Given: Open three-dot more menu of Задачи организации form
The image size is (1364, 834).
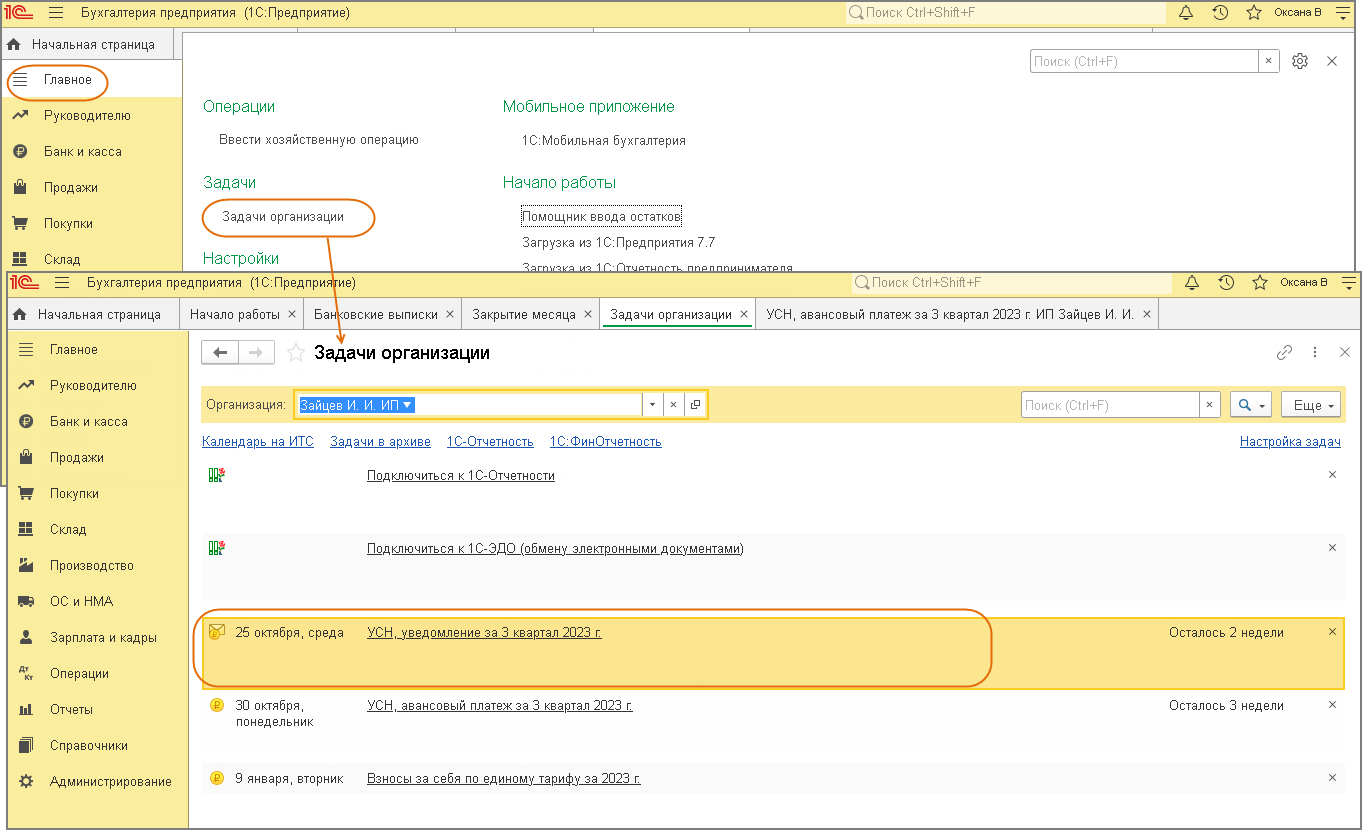Looking at the screenshot, I should [x=1315, y=352].
